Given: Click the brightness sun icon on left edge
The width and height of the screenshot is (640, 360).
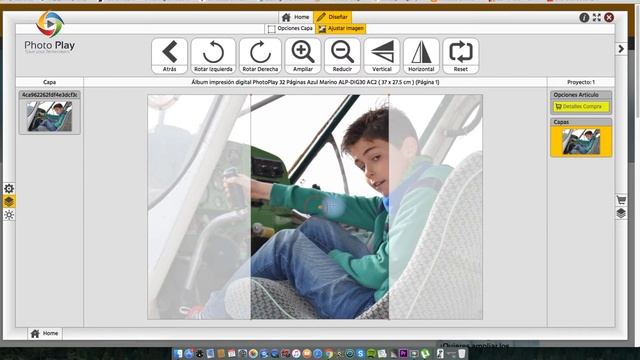Looking at the screenshot, I should (9, 215).
